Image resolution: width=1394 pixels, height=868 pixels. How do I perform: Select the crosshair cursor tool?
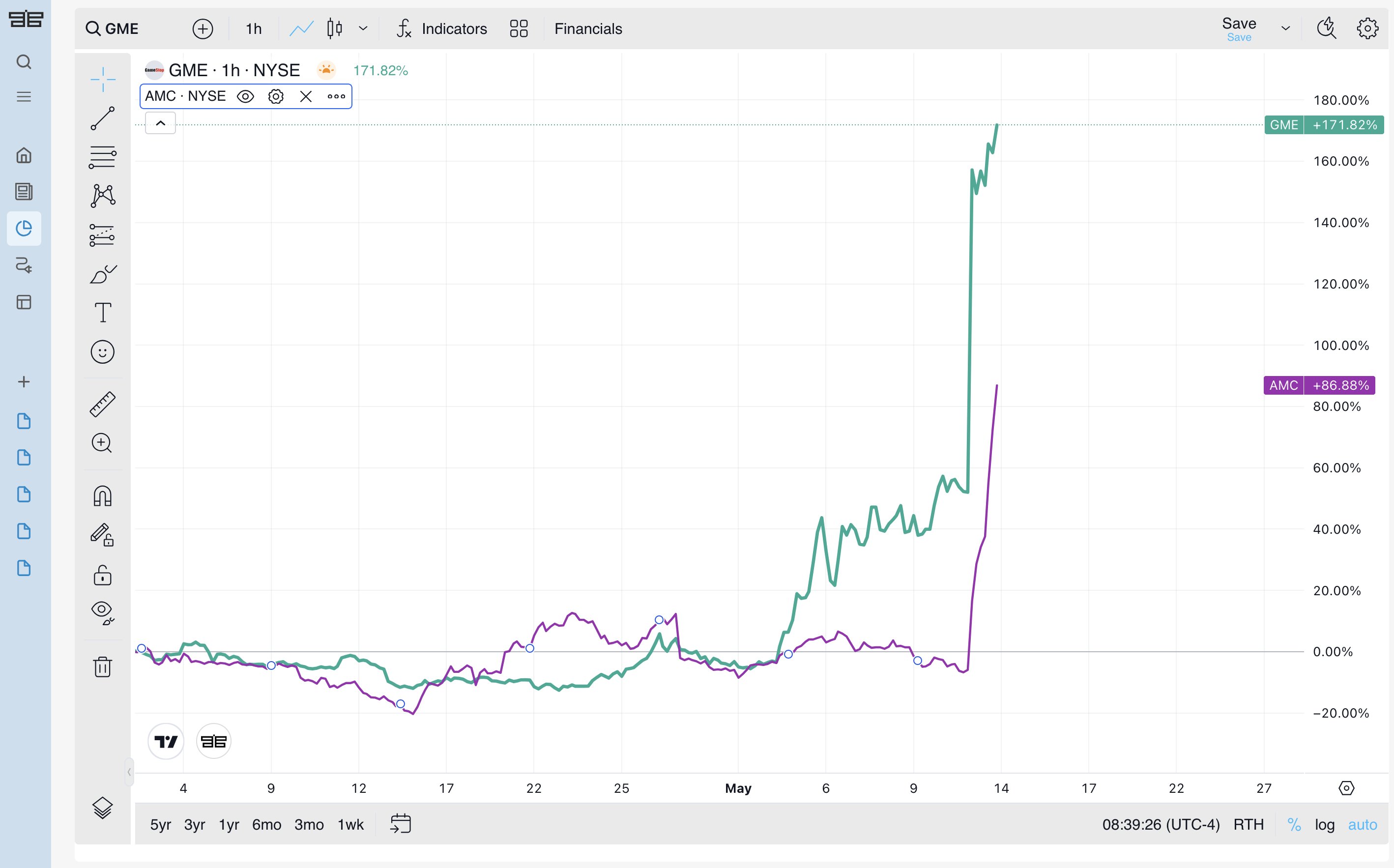[x=103, y=79]
